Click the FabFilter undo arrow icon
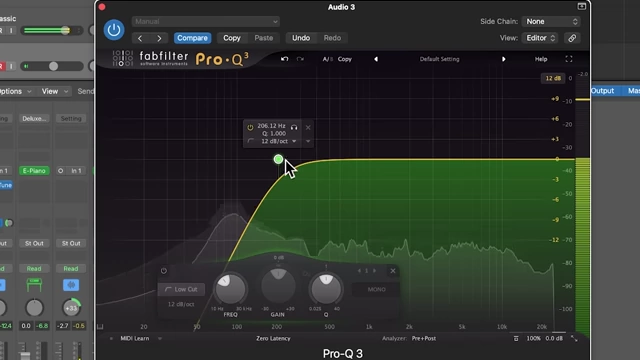The image size is (640, 360). (284, 59)
